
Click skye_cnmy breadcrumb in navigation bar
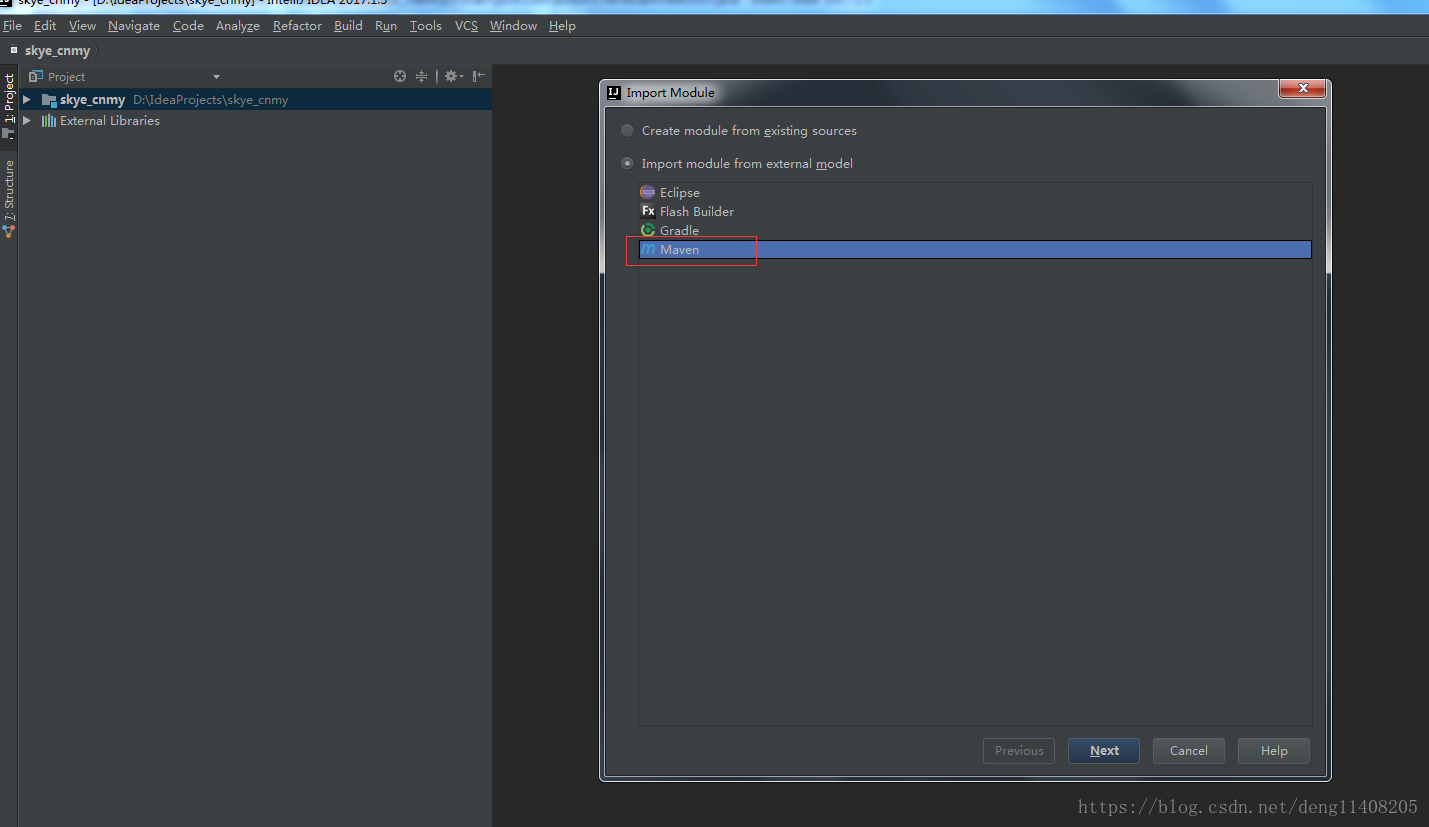58,50
